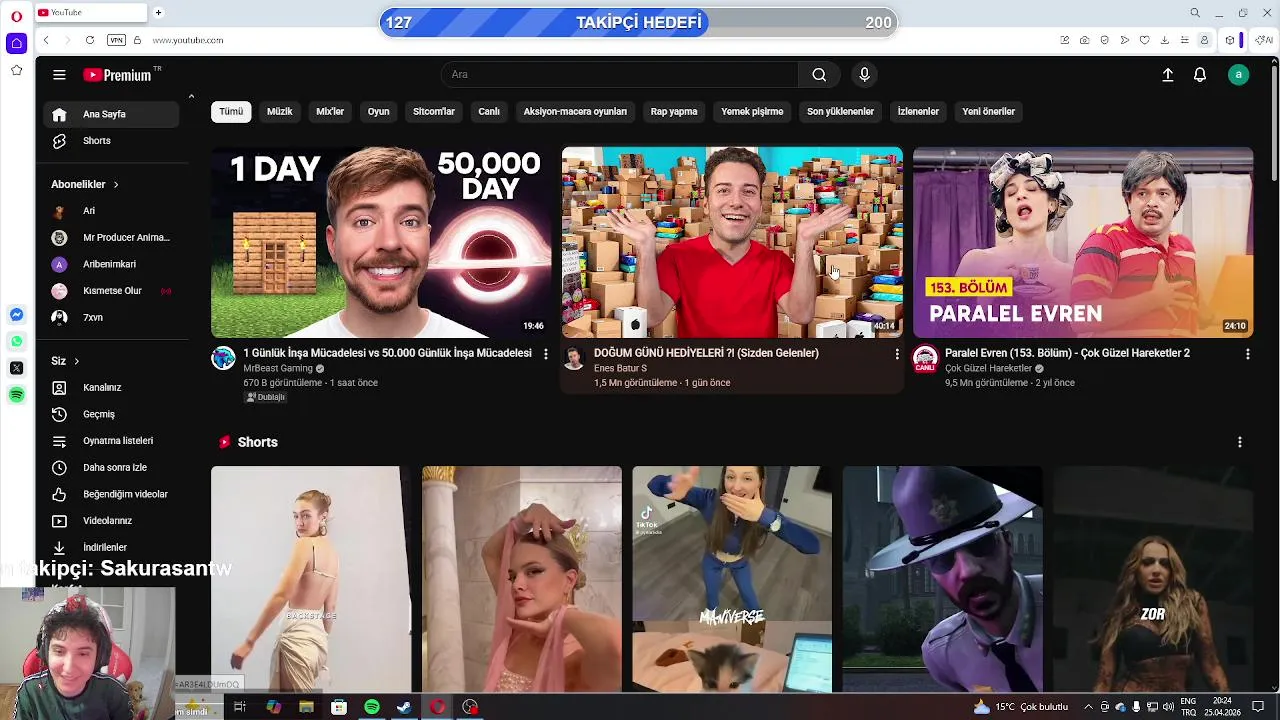Open the Opera AI button
Image resolution: width=1280 pixels, height=720 pixels.
[x=1264, y=40]
